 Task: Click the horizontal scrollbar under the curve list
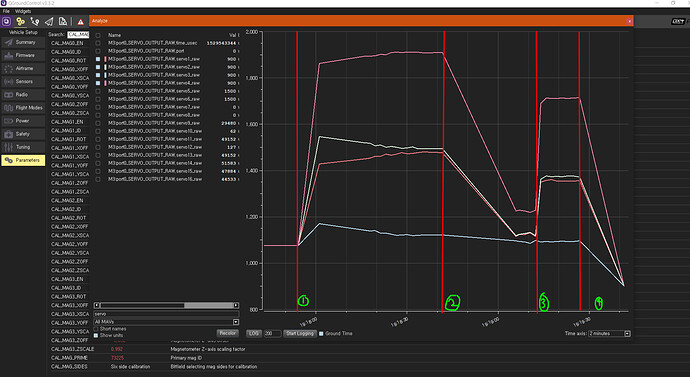pyautogui.click(x=166, y=305)
